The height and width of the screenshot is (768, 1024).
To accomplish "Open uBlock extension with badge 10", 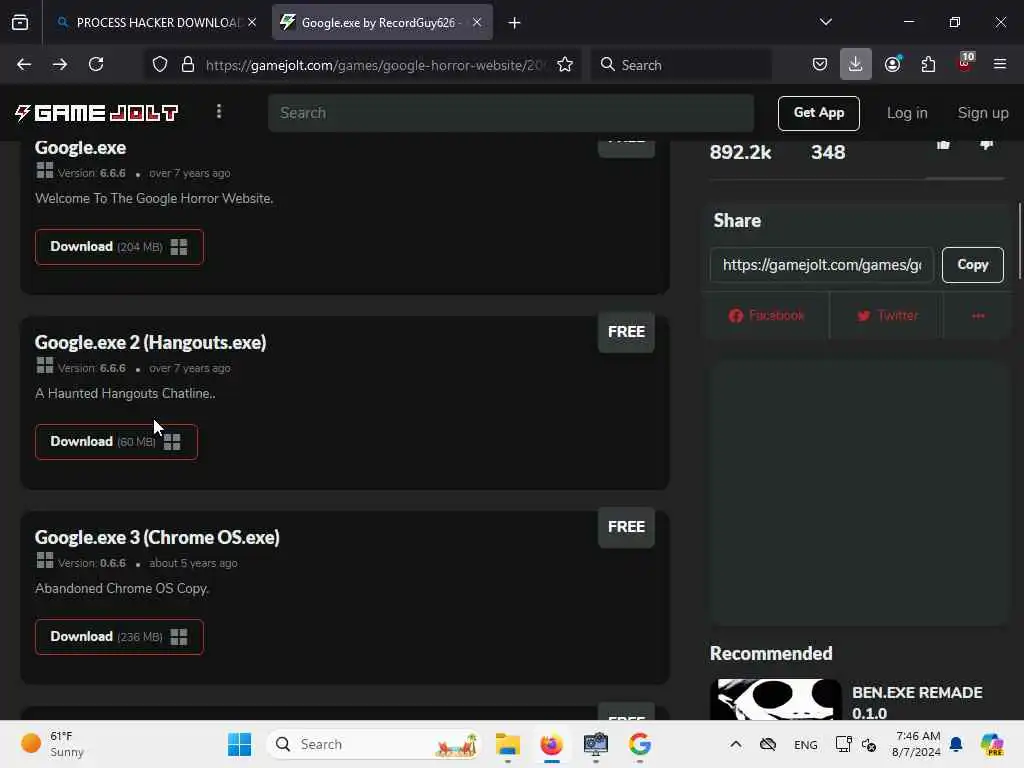I will click(x=965, y=63).
